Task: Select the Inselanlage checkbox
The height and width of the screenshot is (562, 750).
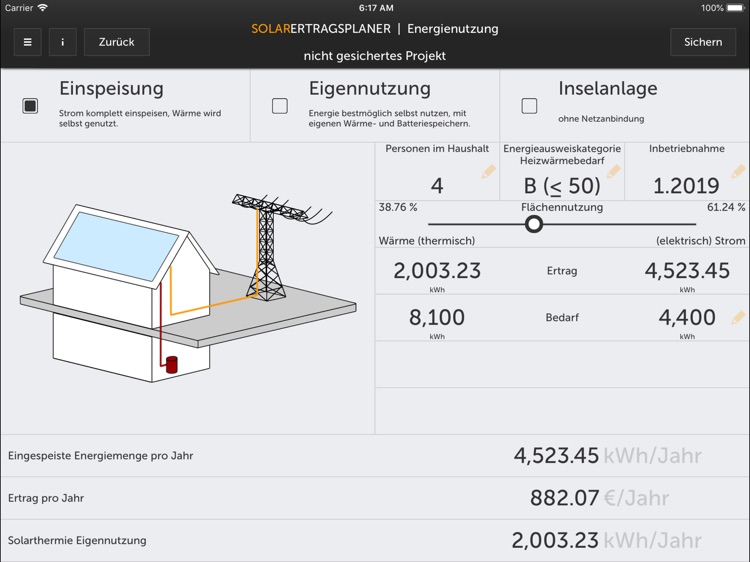Action: (529, 106)
